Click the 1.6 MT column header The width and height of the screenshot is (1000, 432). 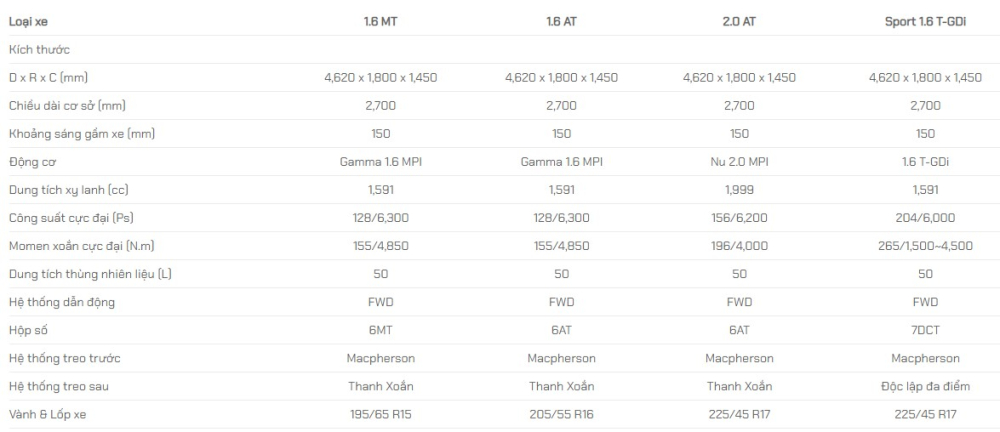[x=381, y=22]
